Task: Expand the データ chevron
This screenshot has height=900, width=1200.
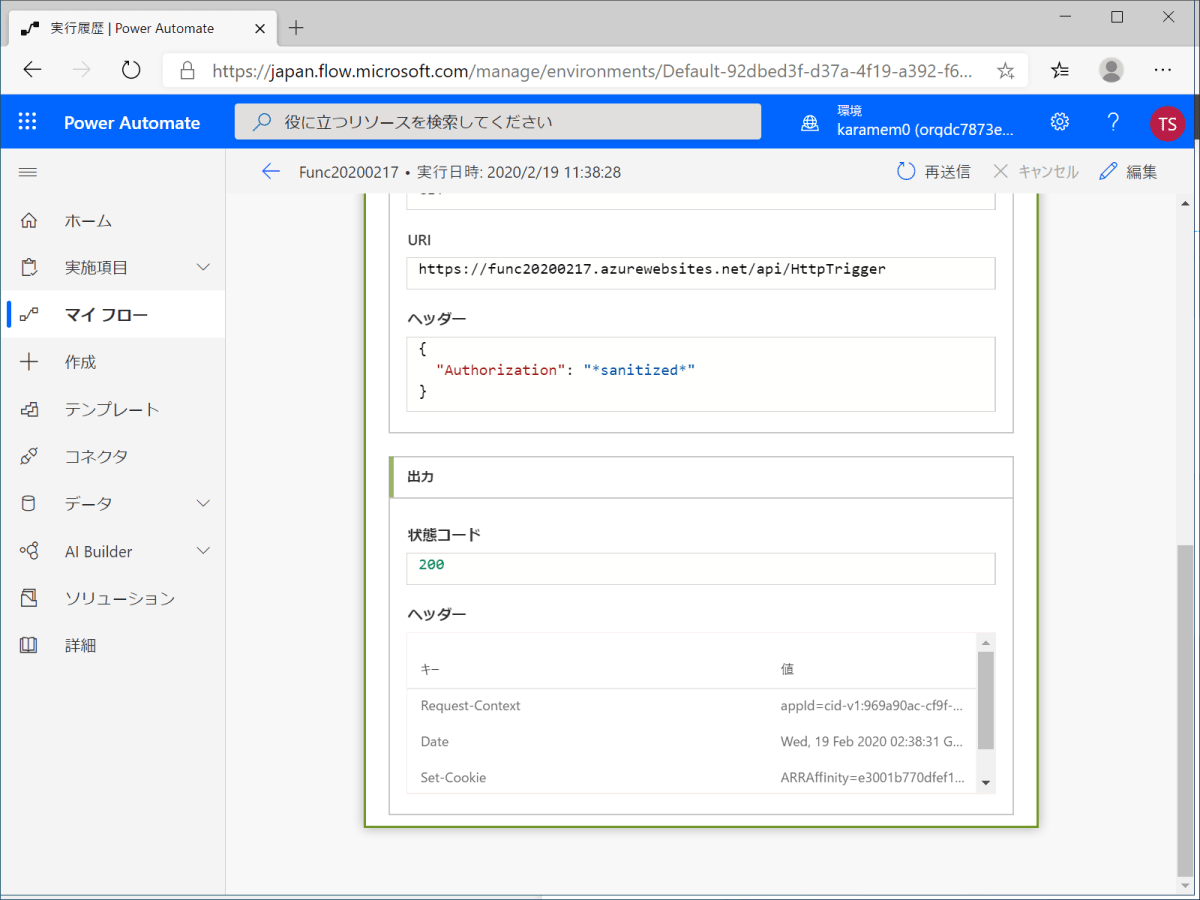Action: pos(203,504)
